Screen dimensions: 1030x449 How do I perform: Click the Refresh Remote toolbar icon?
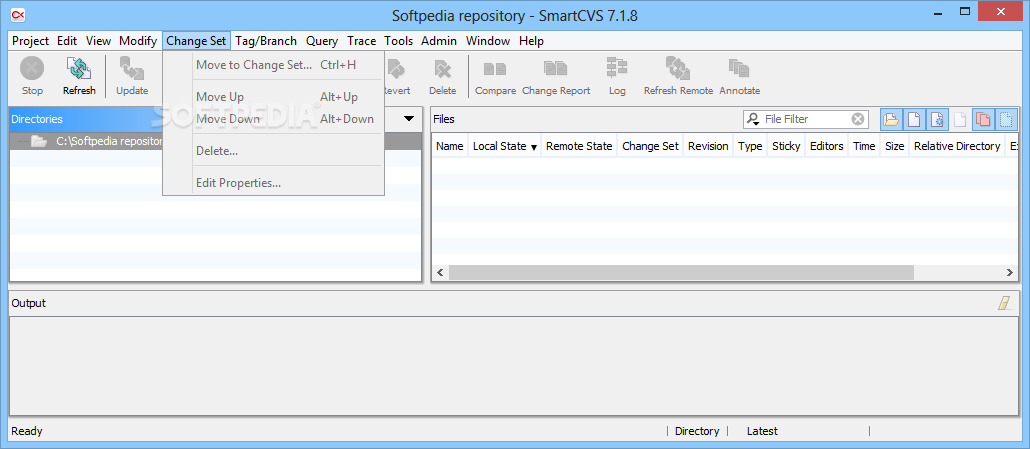(x=678, y=69)
